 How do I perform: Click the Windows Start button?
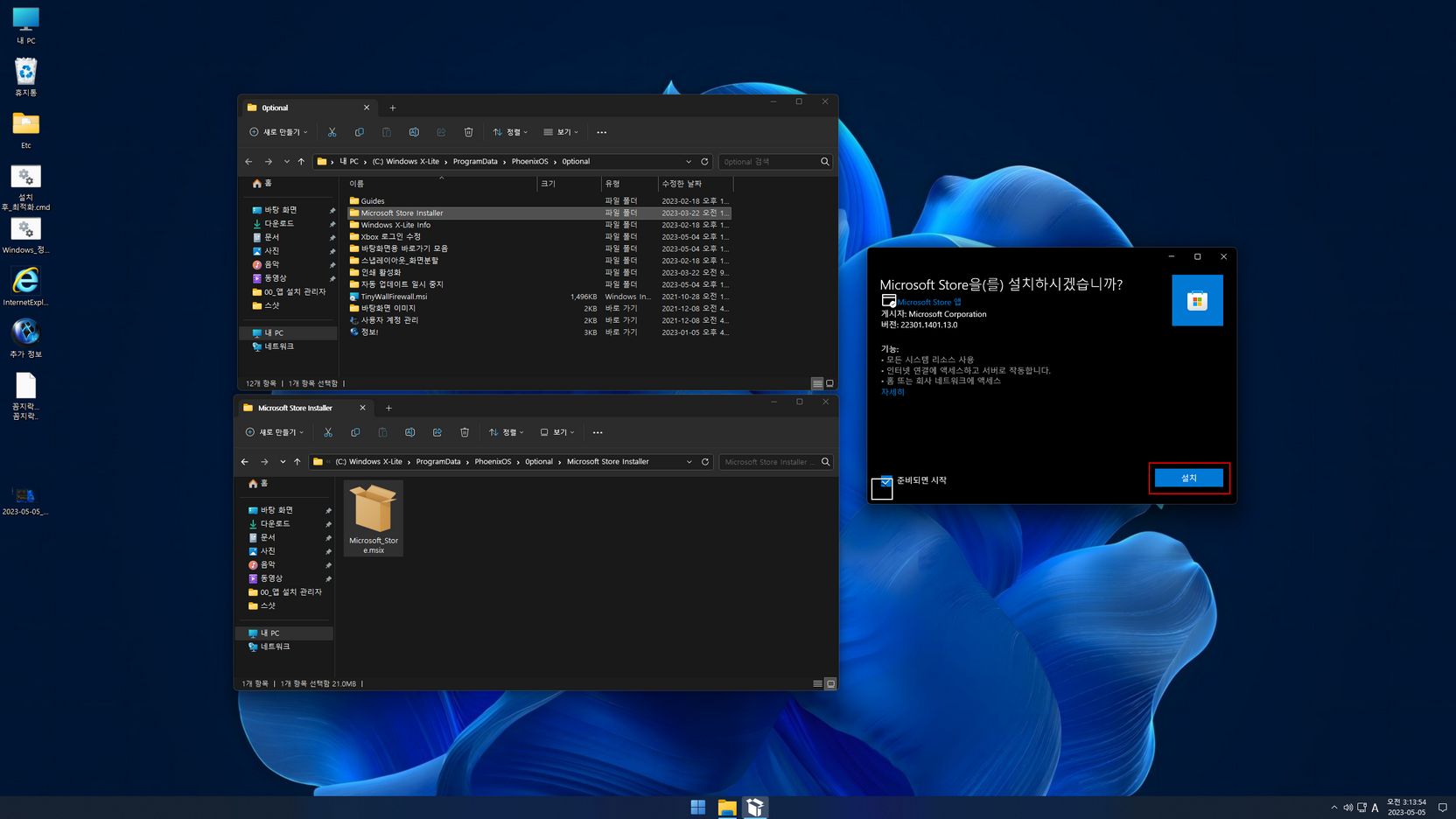(697, 808)
